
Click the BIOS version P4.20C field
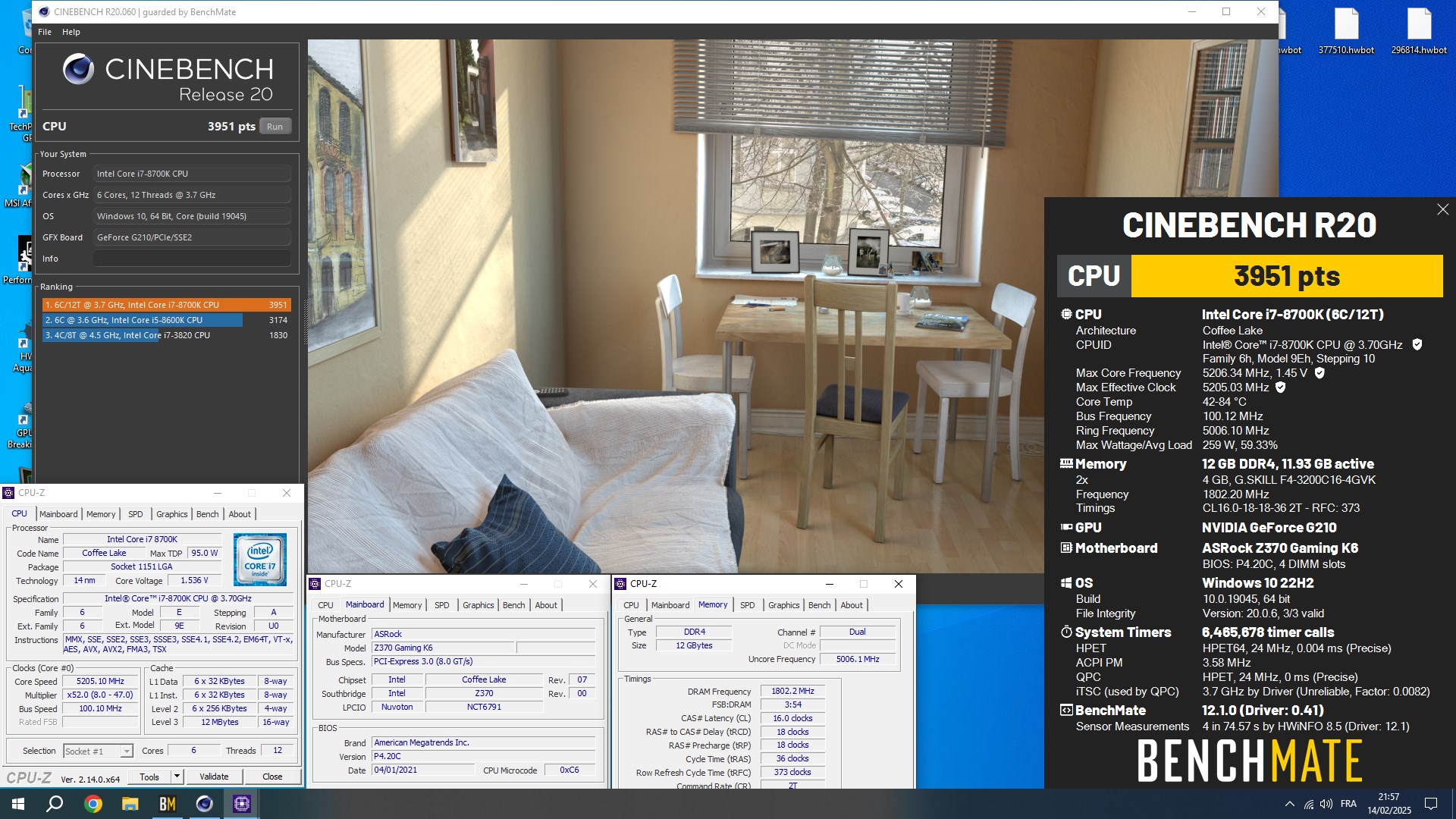(x=484, y=756)
